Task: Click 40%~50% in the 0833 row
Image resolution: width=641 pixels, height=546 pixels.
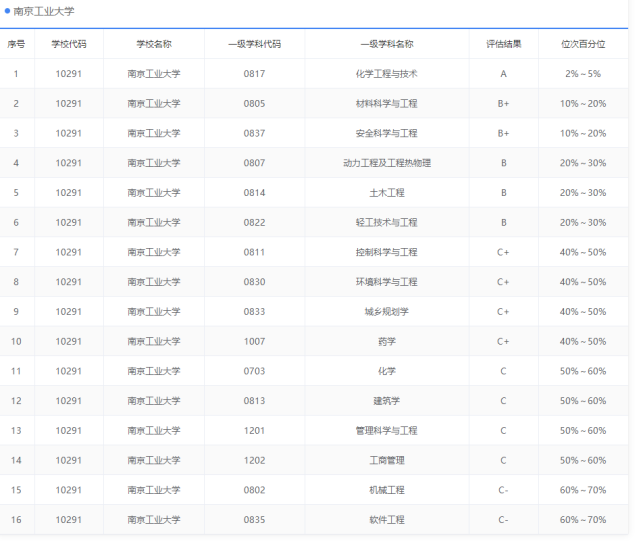Action: click(x=583, y=312)
